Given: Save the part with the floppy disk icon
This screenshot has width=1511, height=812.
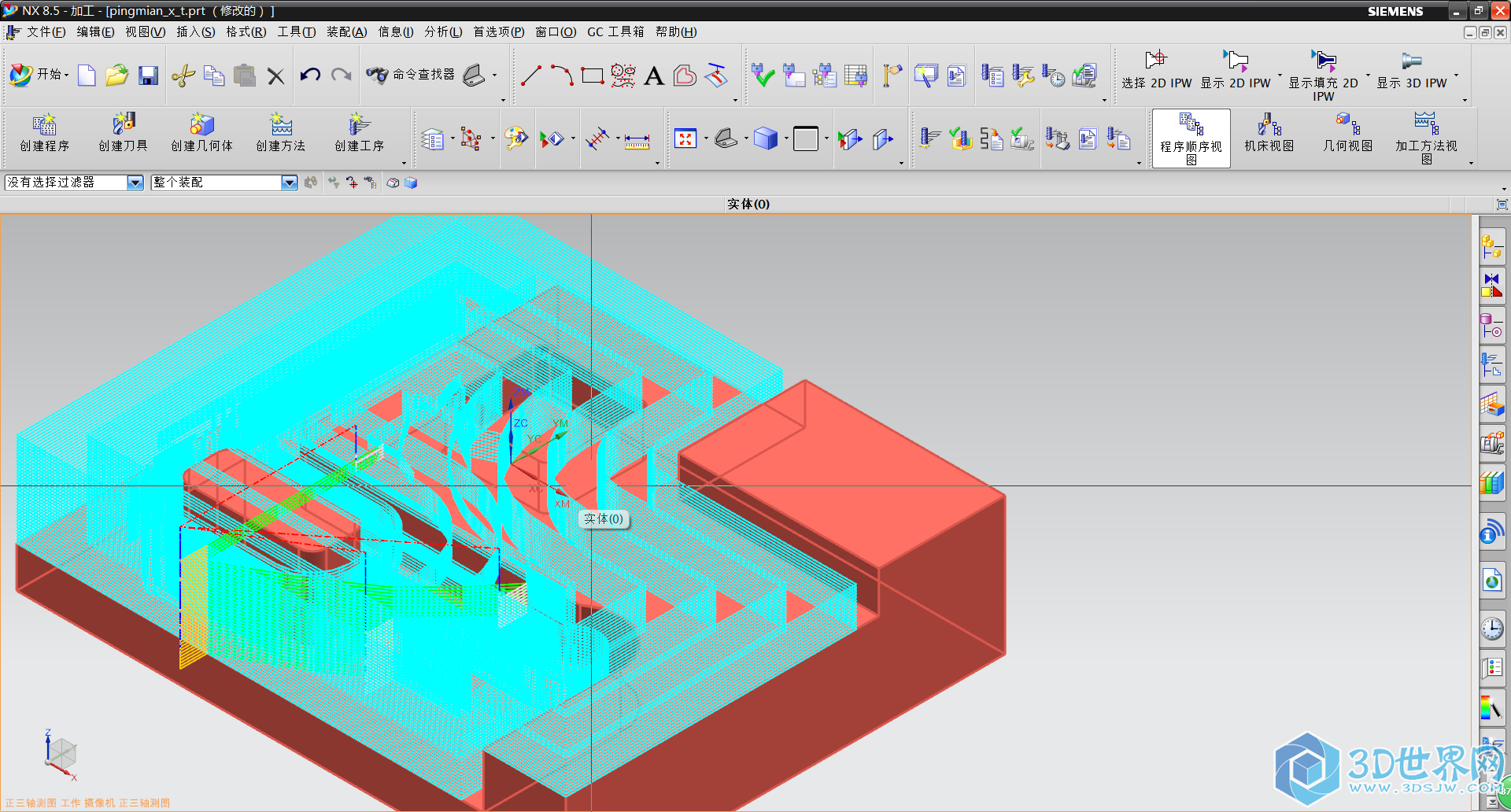Looking at the screenshot, I should (148, 76).
